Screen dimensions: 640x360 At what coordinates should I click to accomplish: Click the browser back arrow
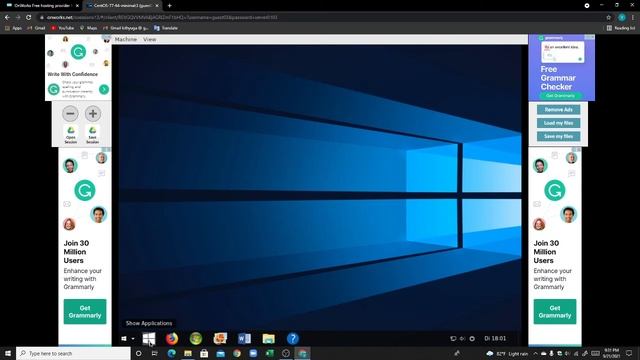click(7, 17)
